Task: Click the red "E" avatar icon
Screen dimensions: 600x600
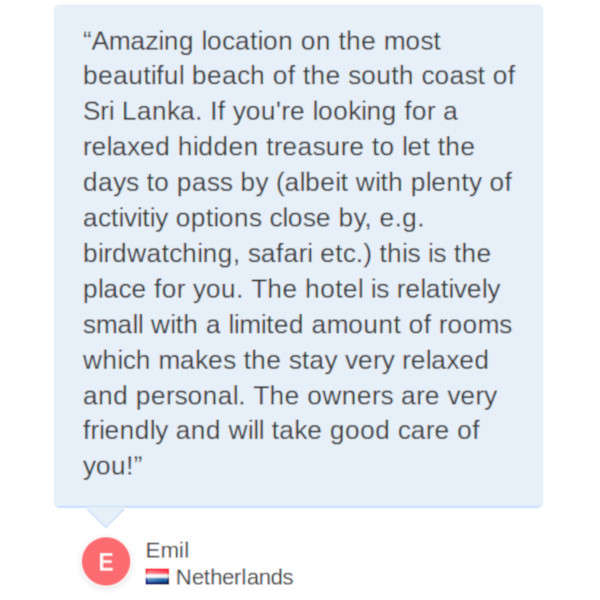Action: click(106, 562)
